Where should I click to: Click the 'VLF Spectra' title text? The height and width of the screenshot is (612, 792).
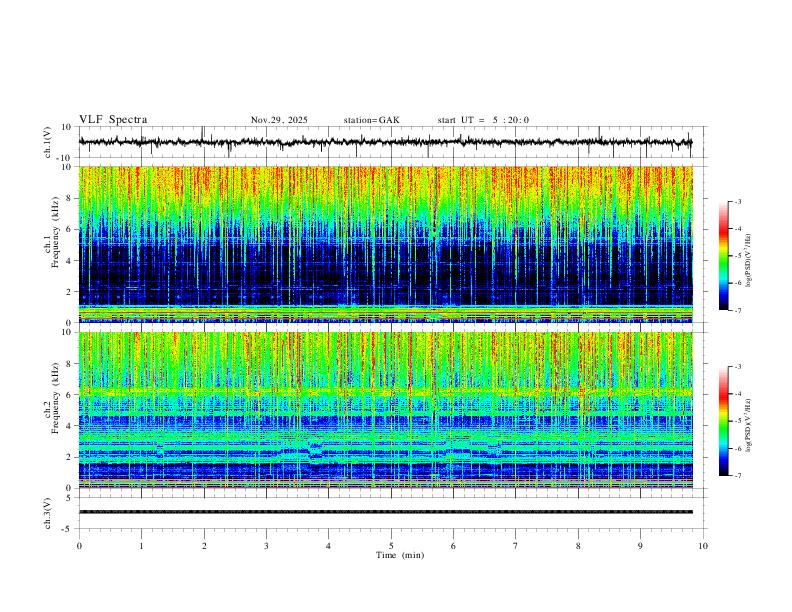pos(113,120)
